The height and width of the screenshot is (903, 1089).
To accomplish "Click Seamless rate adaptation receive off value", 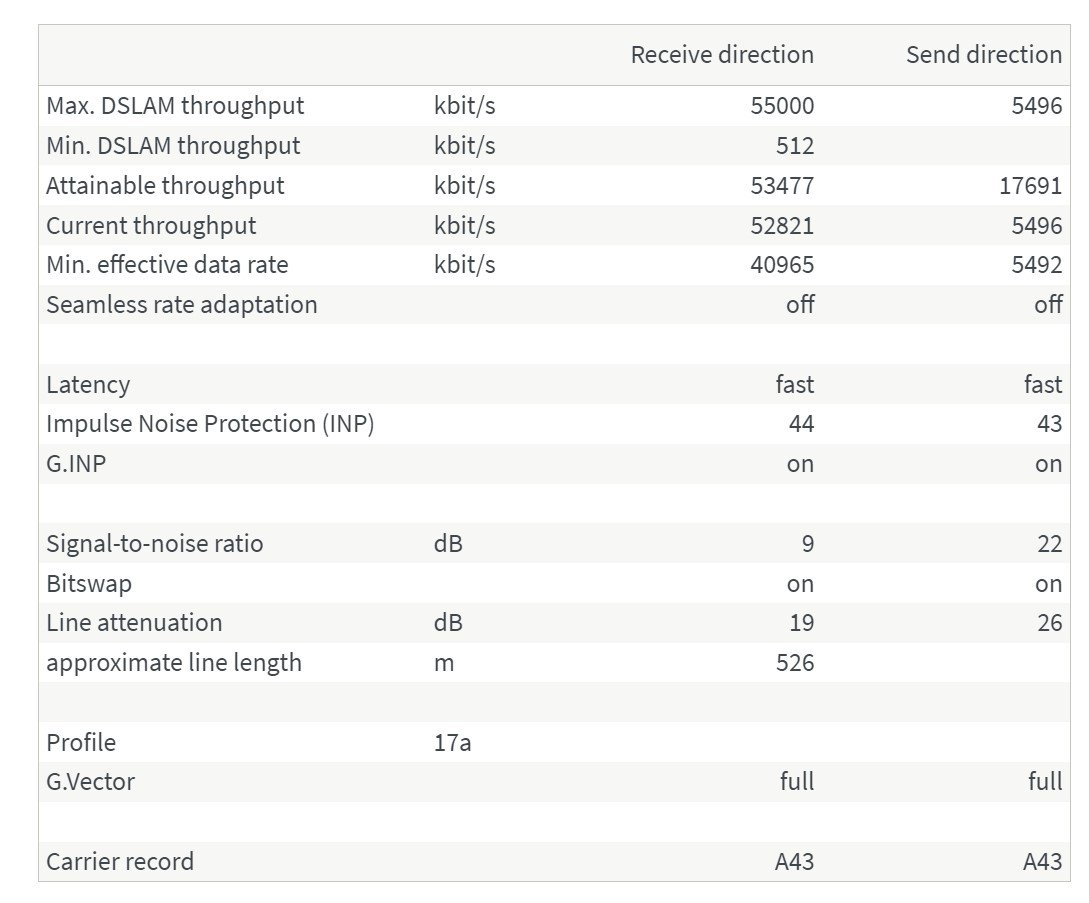I will 800,304.
